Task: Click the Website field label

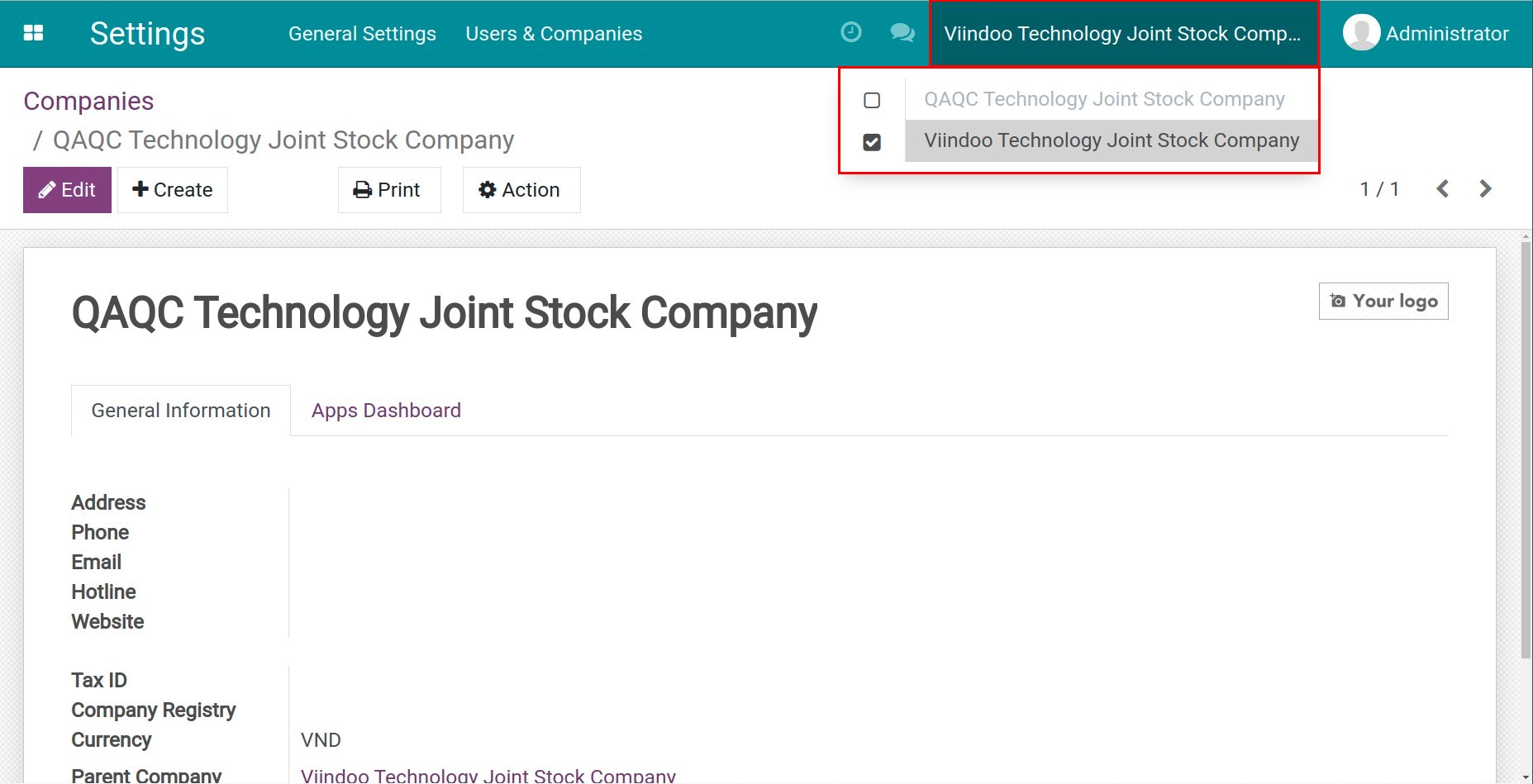Action: point(107,622)
